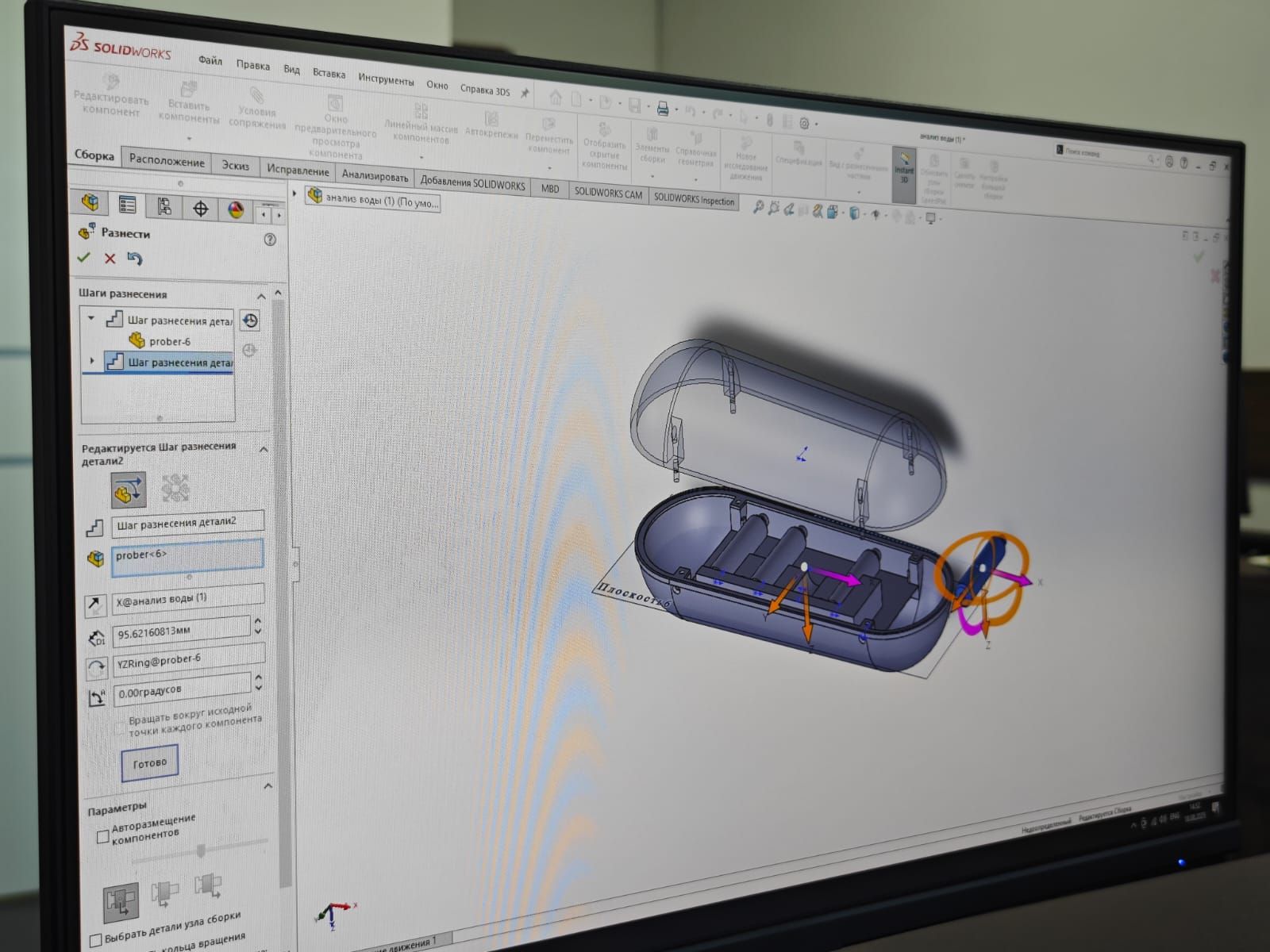1270x952 pixels.
Task: Click the undo arrow in Разнести panel
Action: coord(135,259)
